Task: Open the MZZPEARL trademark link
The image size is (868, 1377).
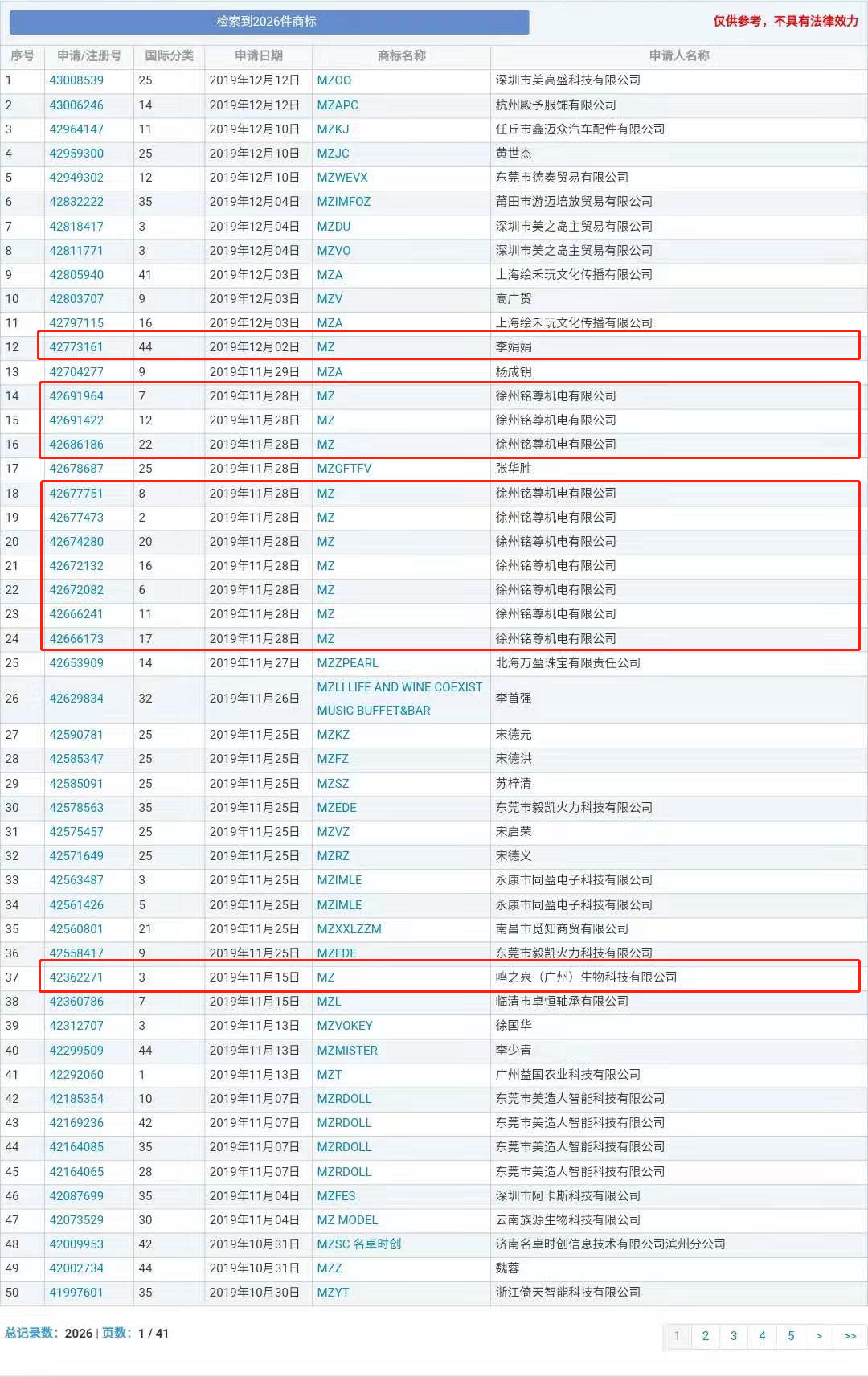Action: (347, 663)
